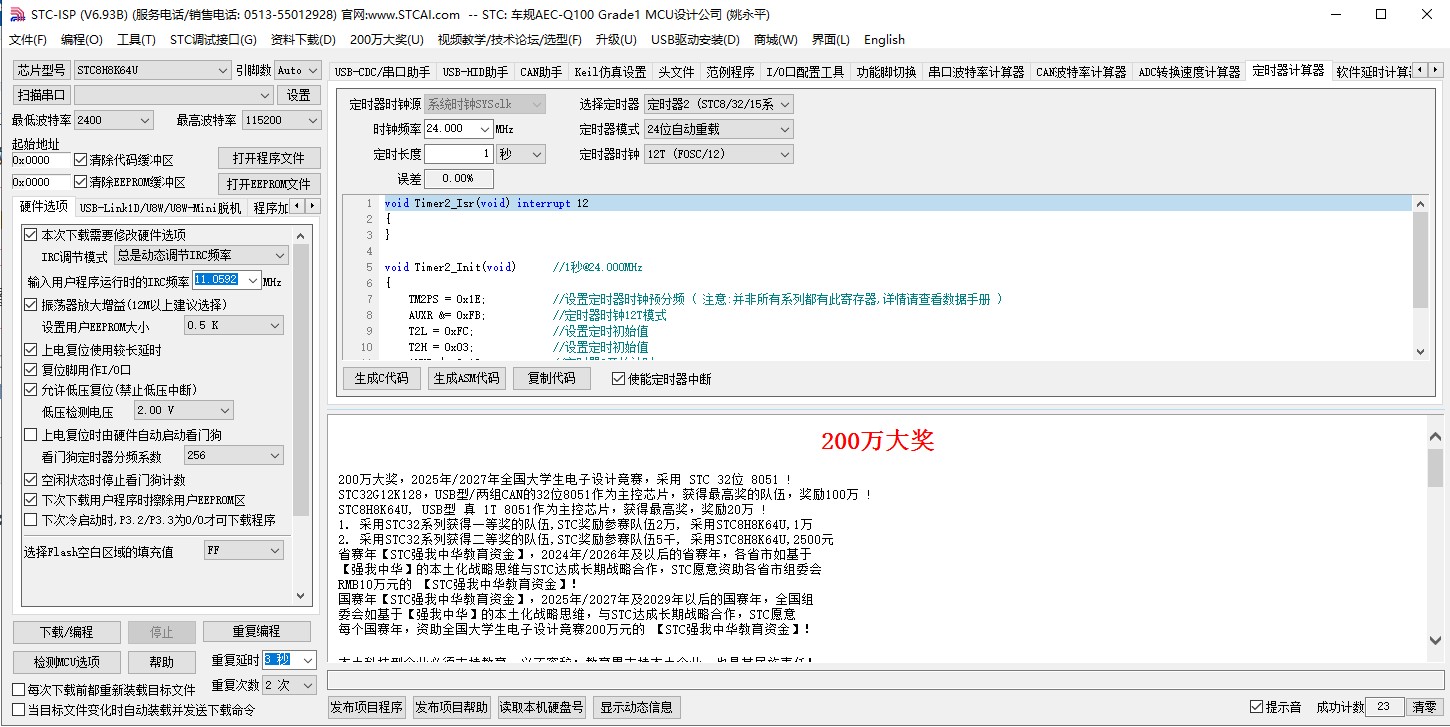This screenshot has height=727, width=1450.
Task: Click 下载/编程 button
Action: (66, 632)
